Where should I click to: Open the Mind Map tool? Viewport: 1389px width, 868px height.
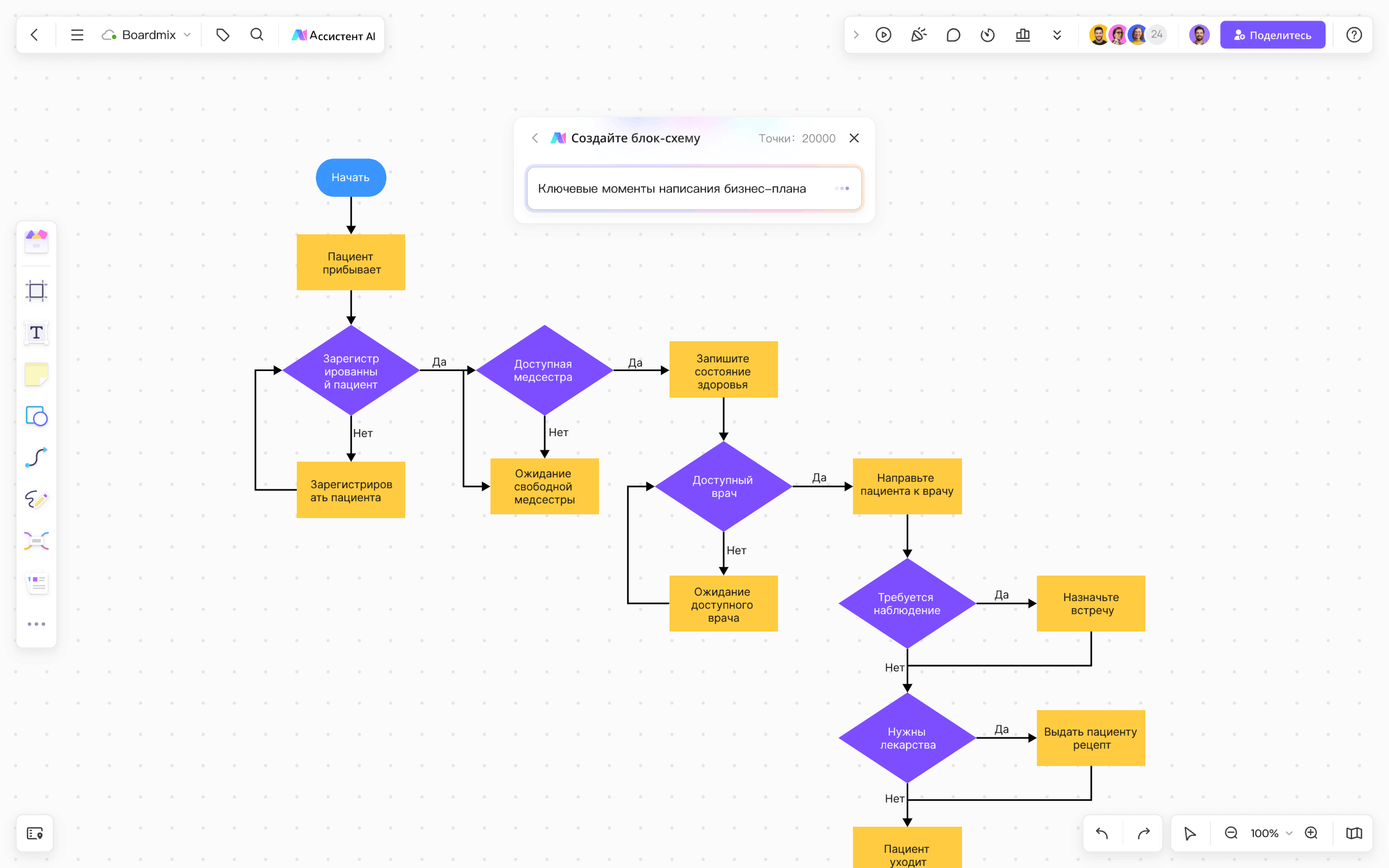tap(36, 541)
